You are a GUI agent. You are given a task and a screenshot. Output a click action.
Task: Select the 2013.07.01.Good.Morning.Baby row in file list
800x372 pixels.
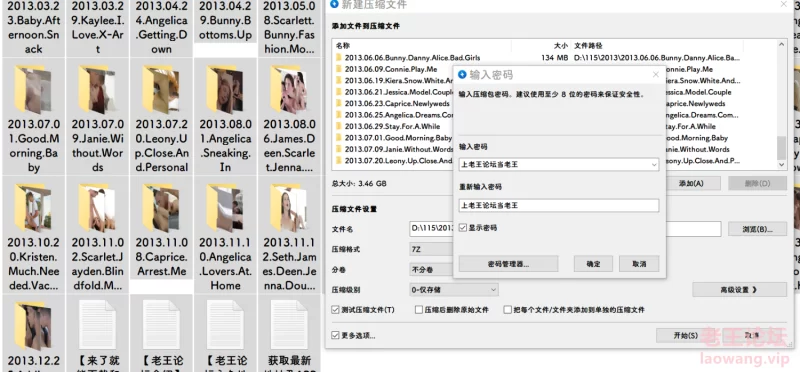(394, 138)
